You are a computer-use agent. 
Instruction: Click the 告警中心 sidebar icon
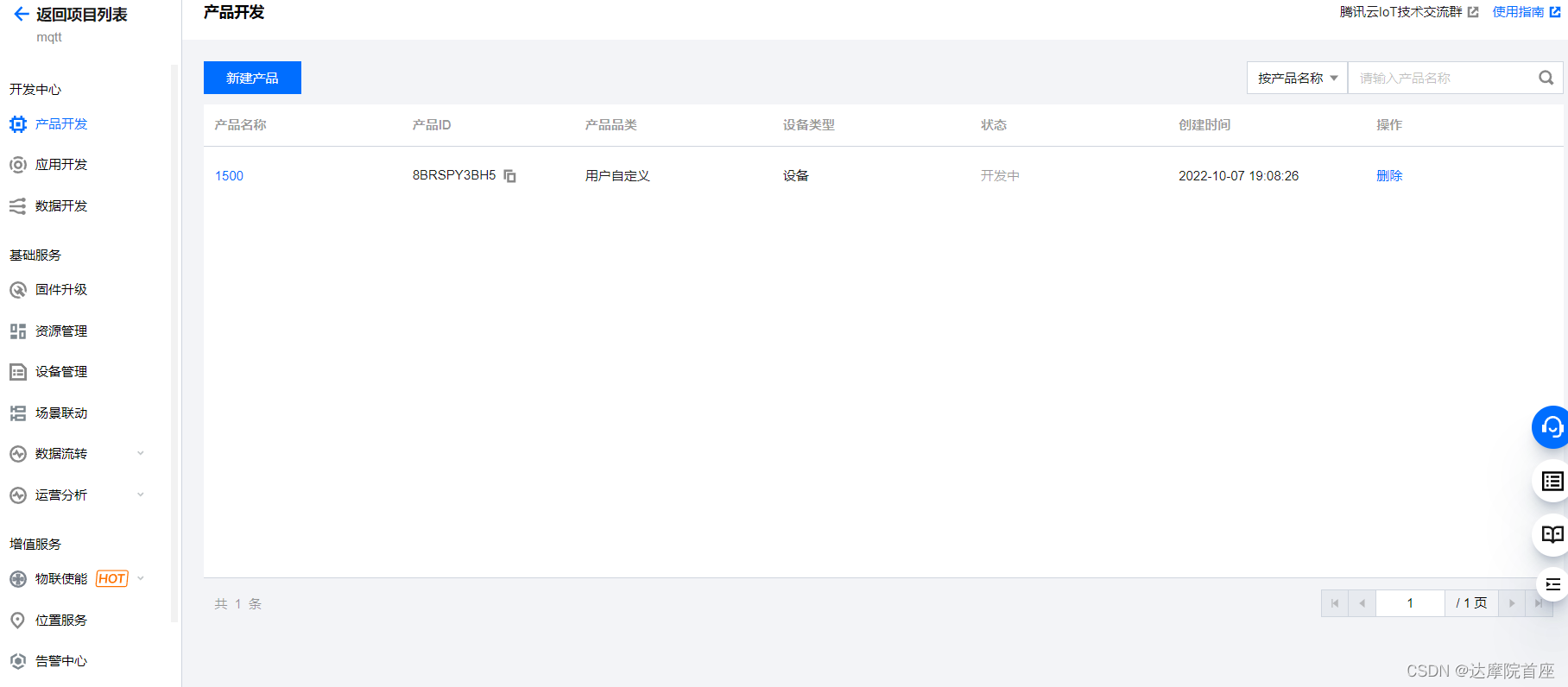(18, 661)
